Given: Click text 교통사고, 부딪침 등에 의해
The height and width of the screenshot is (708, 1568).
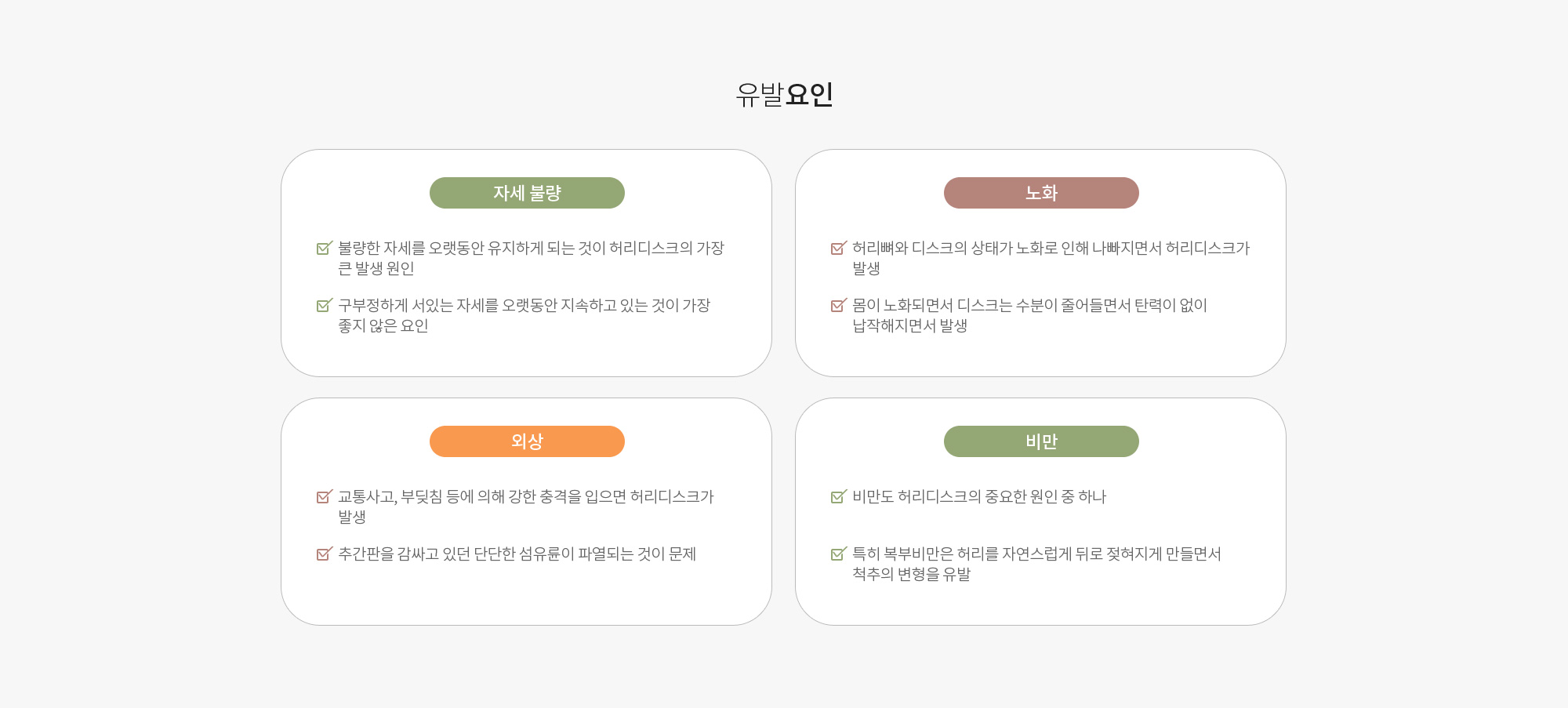Looking at the screenshot, I should coord(422,496).
